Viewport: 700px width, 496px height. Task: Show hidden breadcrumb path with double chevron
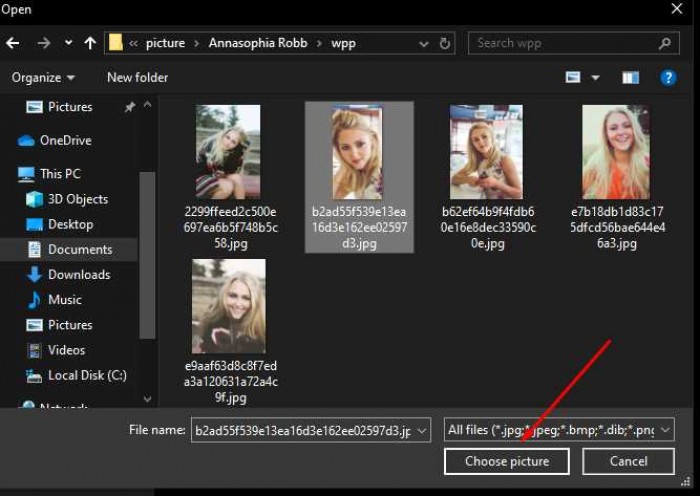[x=133, y=43]
